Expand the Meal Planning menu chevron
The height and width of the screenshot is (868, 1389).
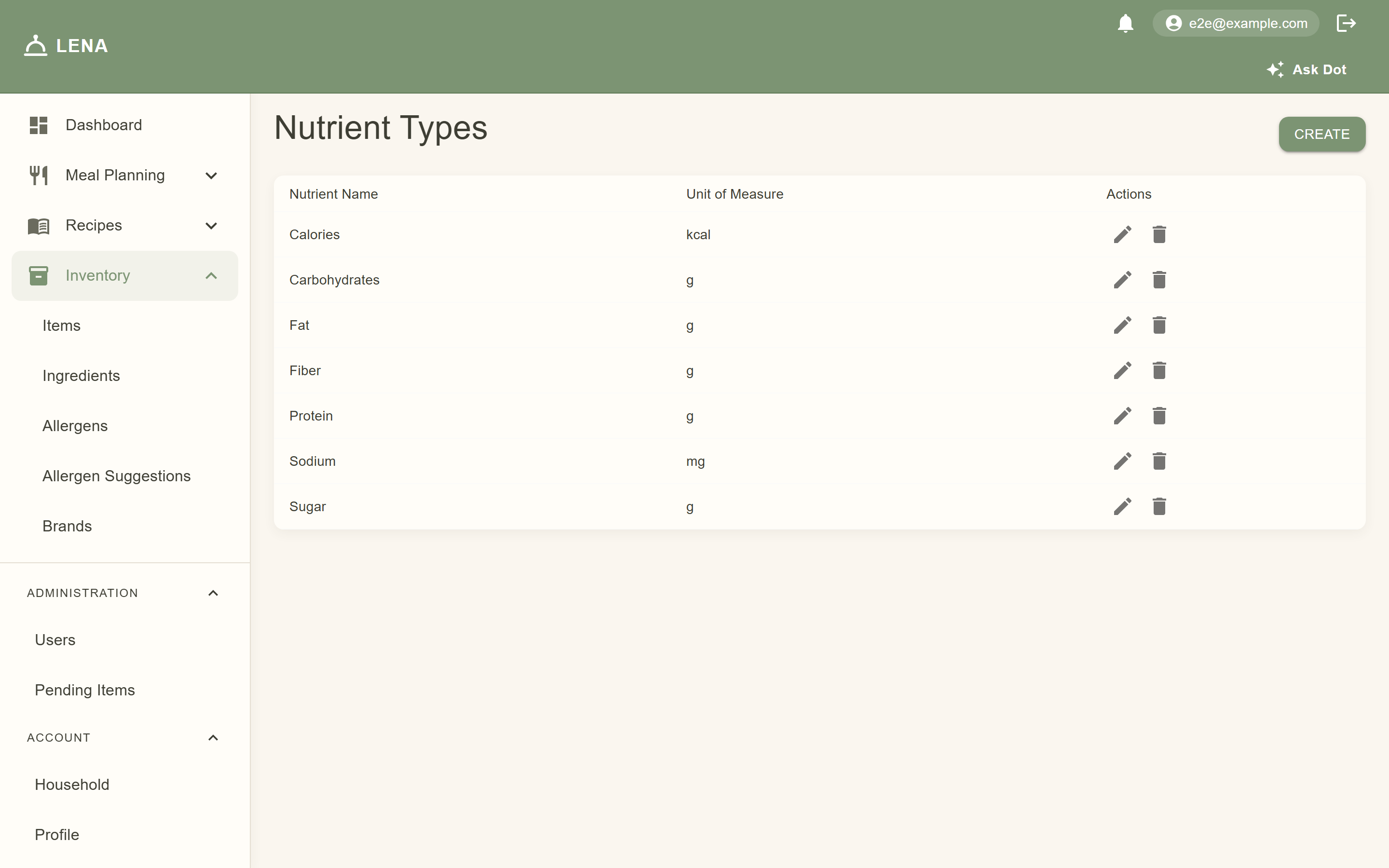(211, 176)
